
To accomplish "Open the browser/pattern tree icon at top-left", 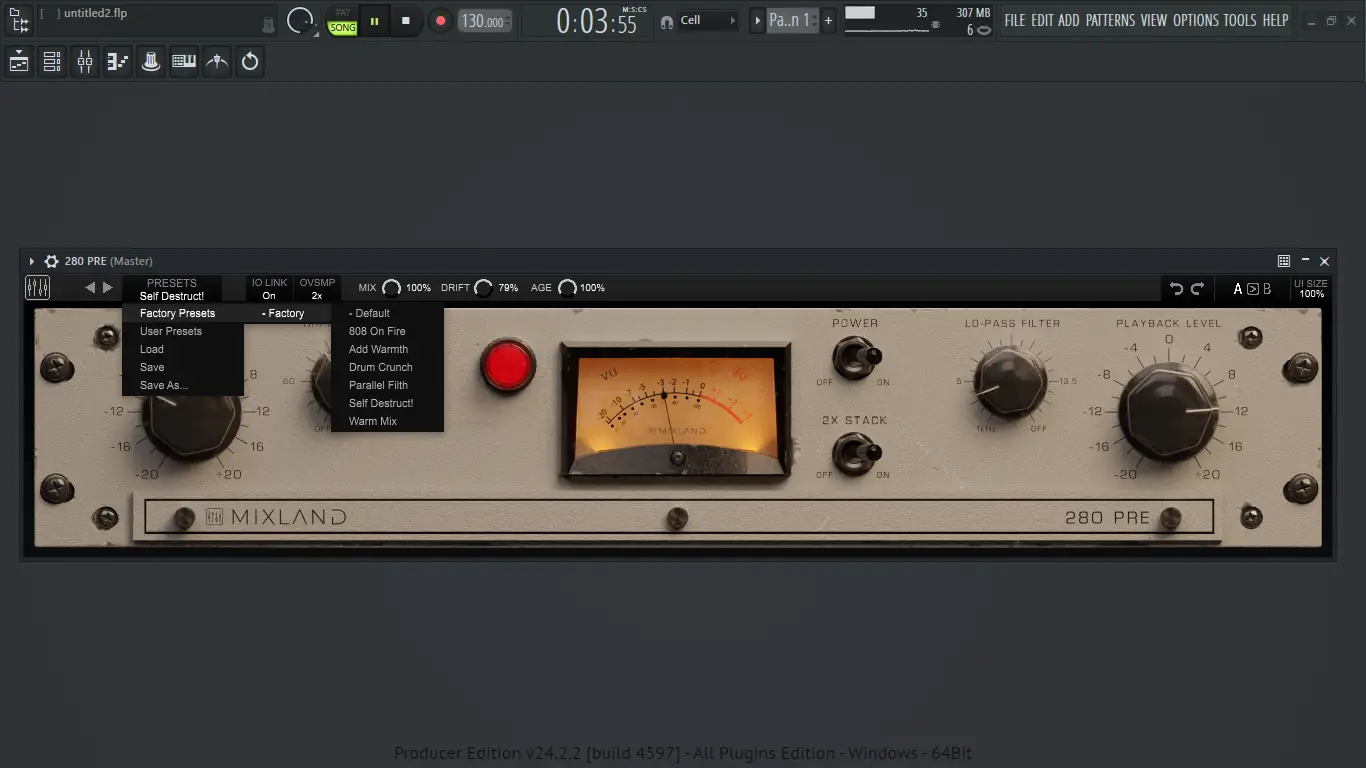I will point(19,20).
